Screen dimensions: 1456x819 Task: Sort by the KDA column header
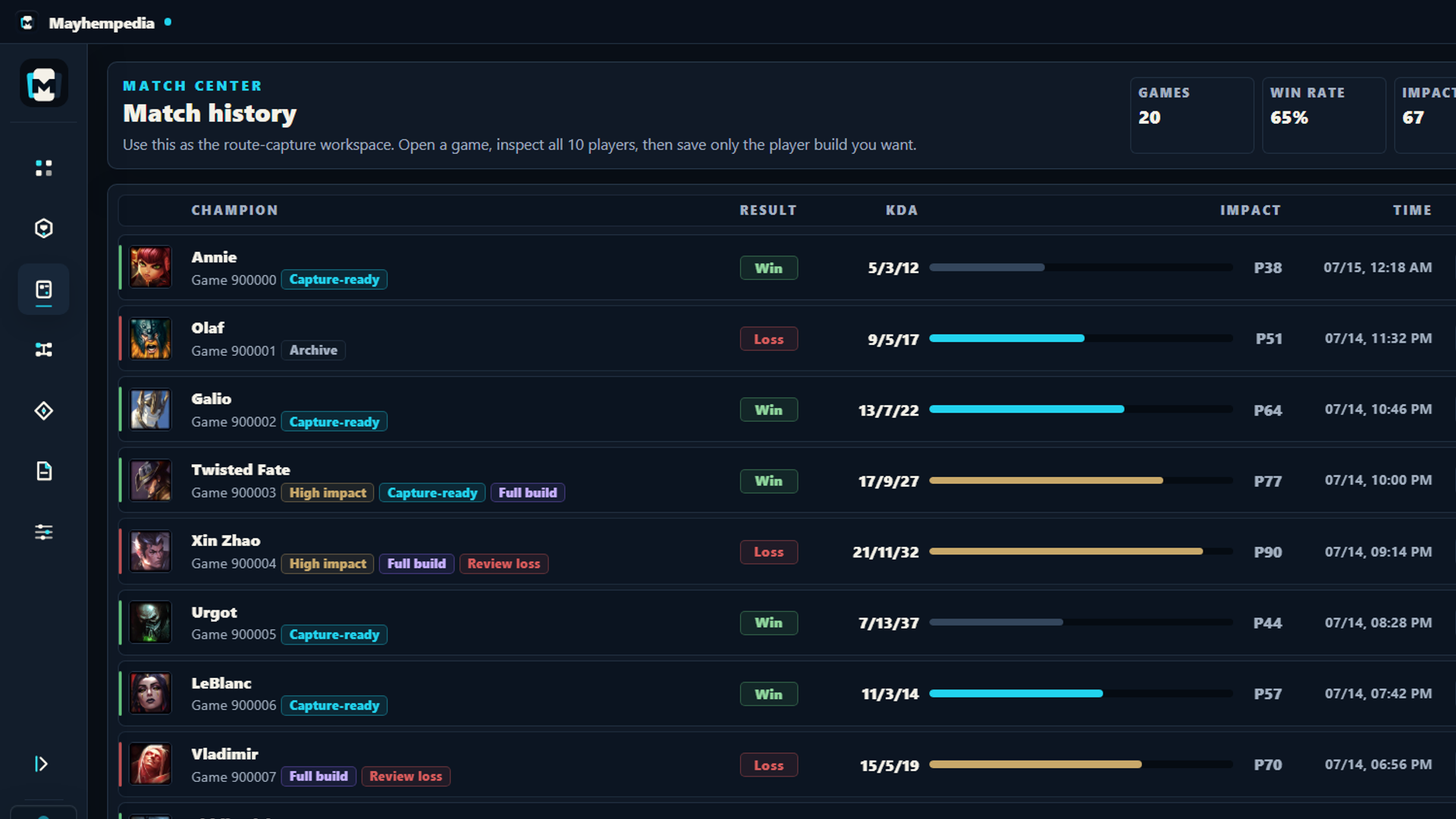point(902,210)
